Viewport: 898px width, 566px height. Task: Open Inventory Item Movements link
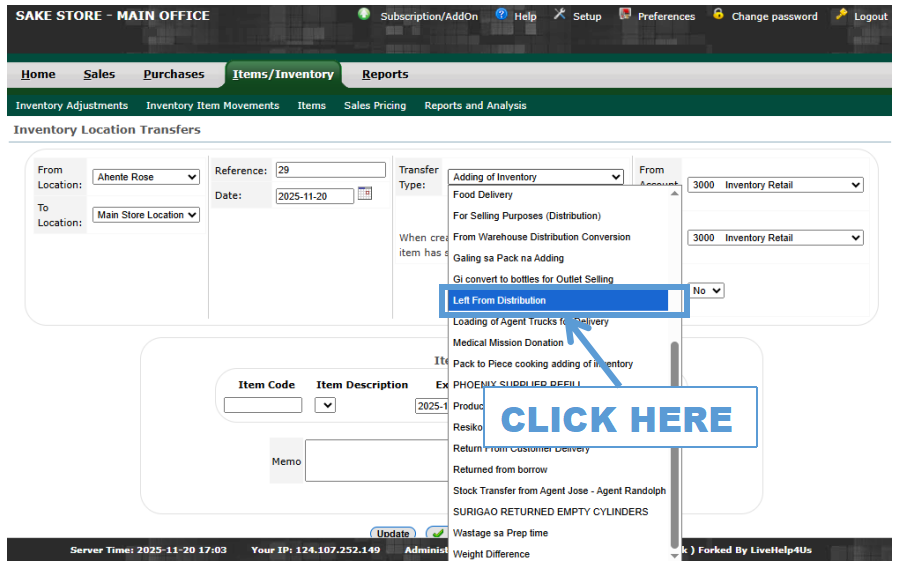(x=212, y=106)
